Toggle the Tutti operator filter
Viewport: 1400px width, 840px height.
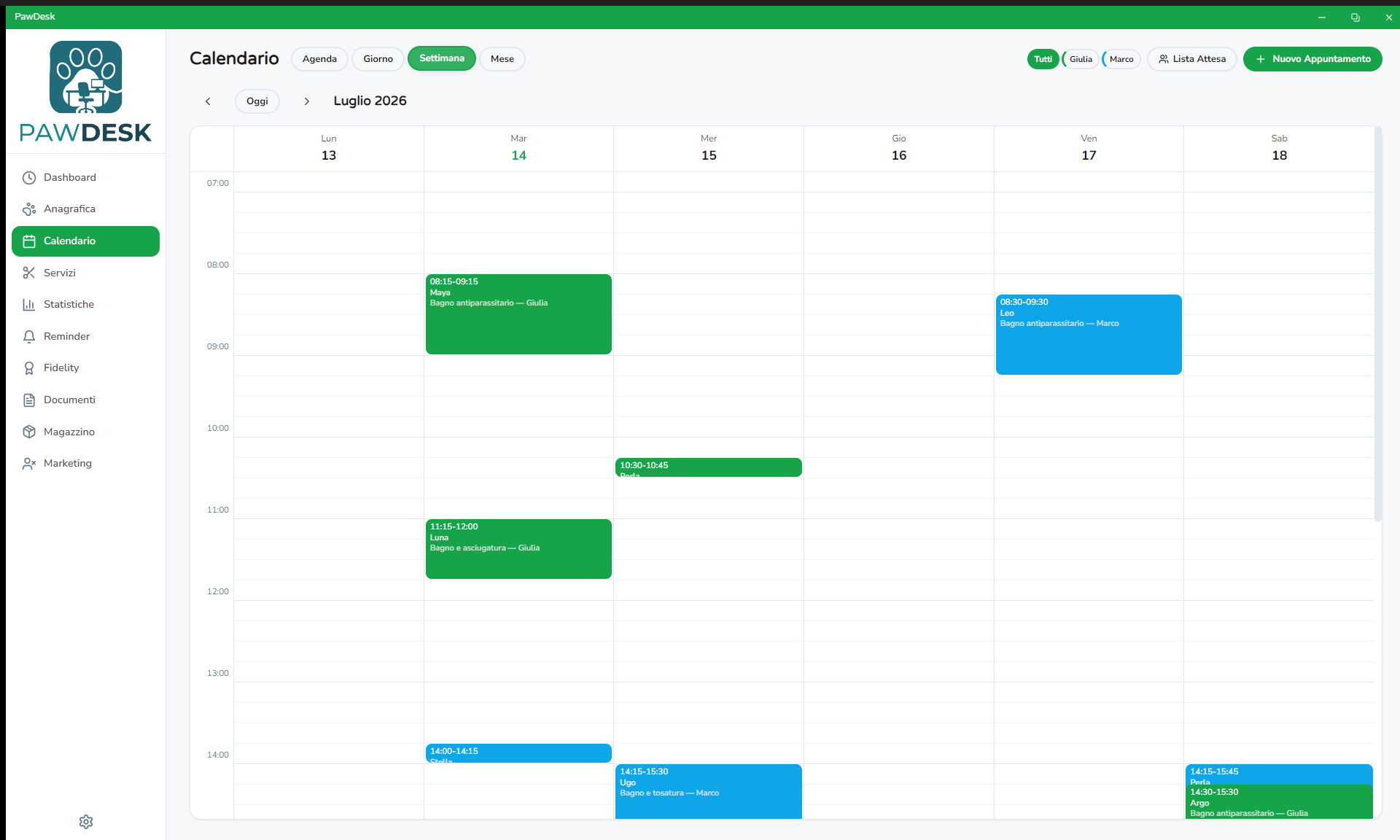click(1043, 59)
